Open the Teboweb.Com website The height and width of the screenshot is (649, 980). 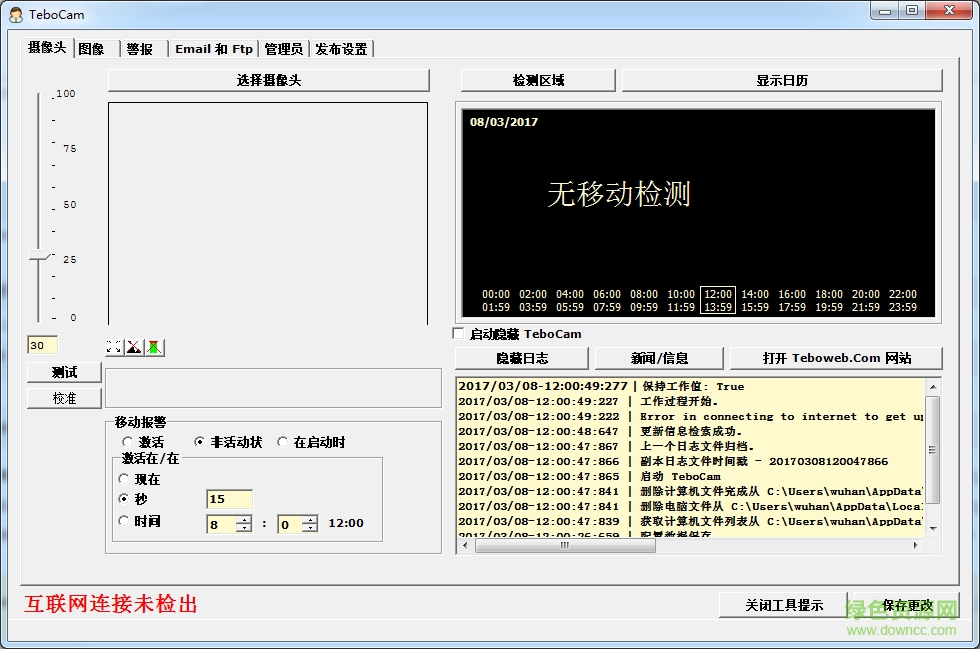point(838,358)
